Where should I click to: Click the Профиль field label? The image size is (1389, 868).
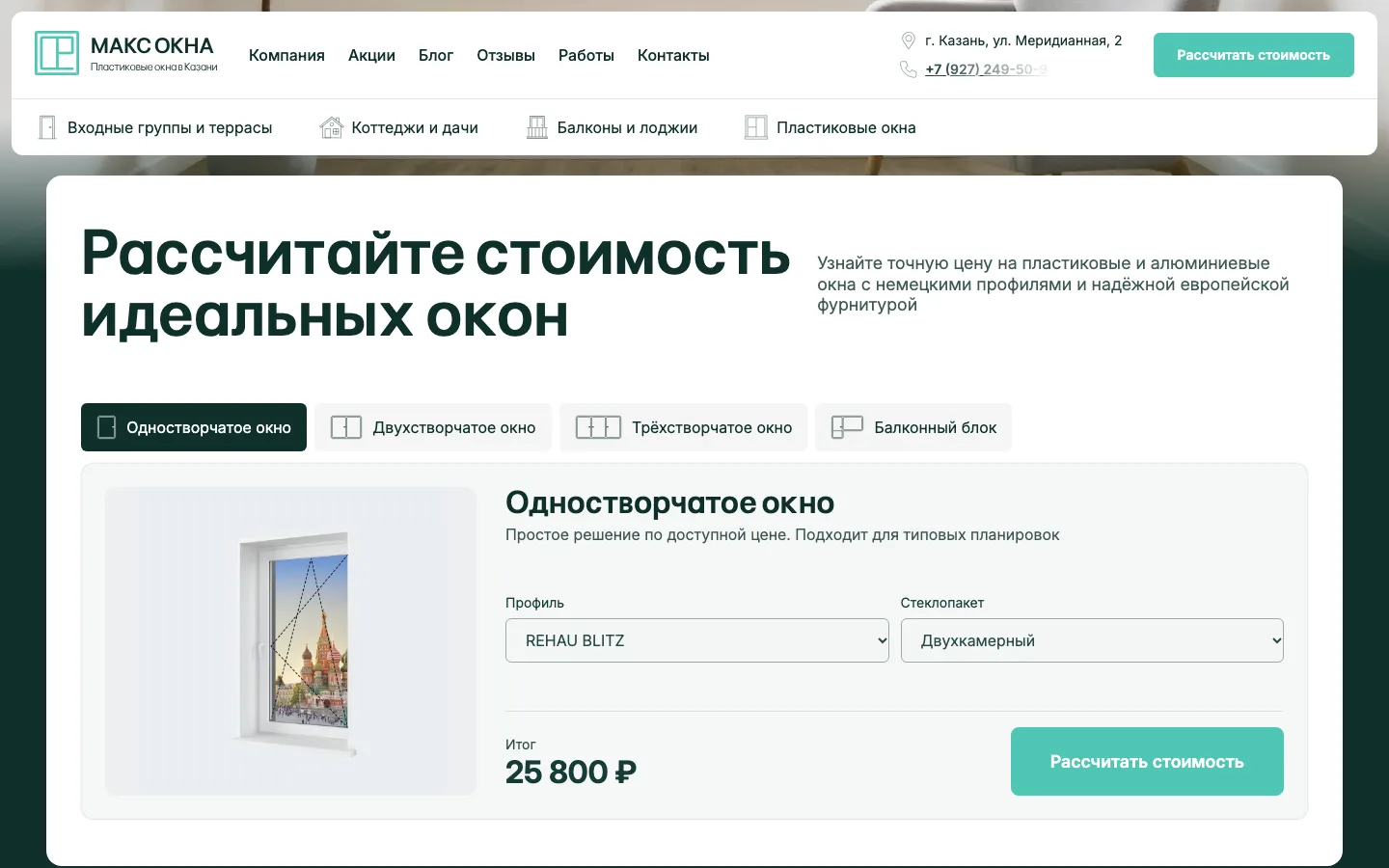[534, 603]
